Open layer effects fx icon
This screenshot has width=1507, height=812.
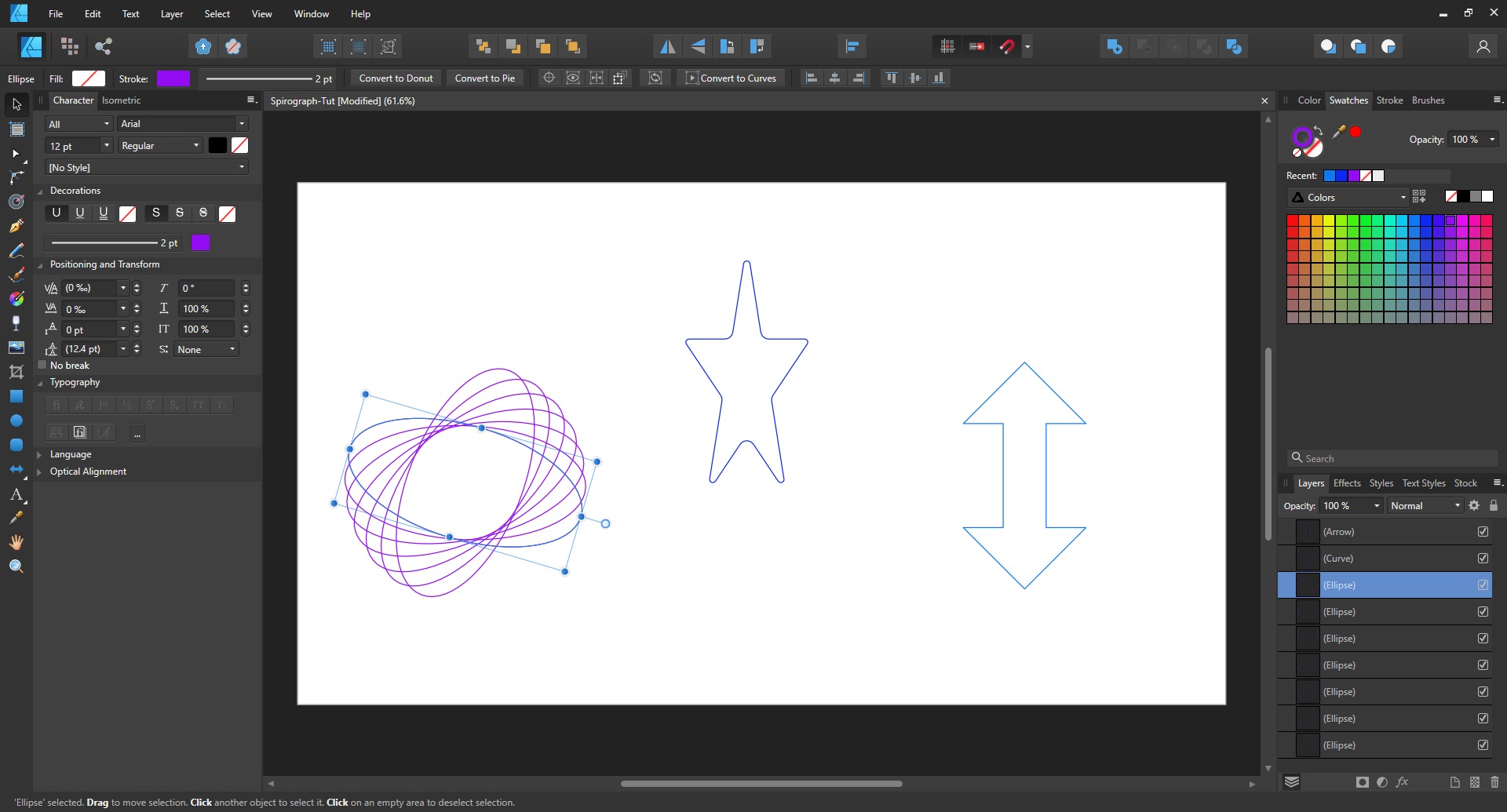point(1402,782)
